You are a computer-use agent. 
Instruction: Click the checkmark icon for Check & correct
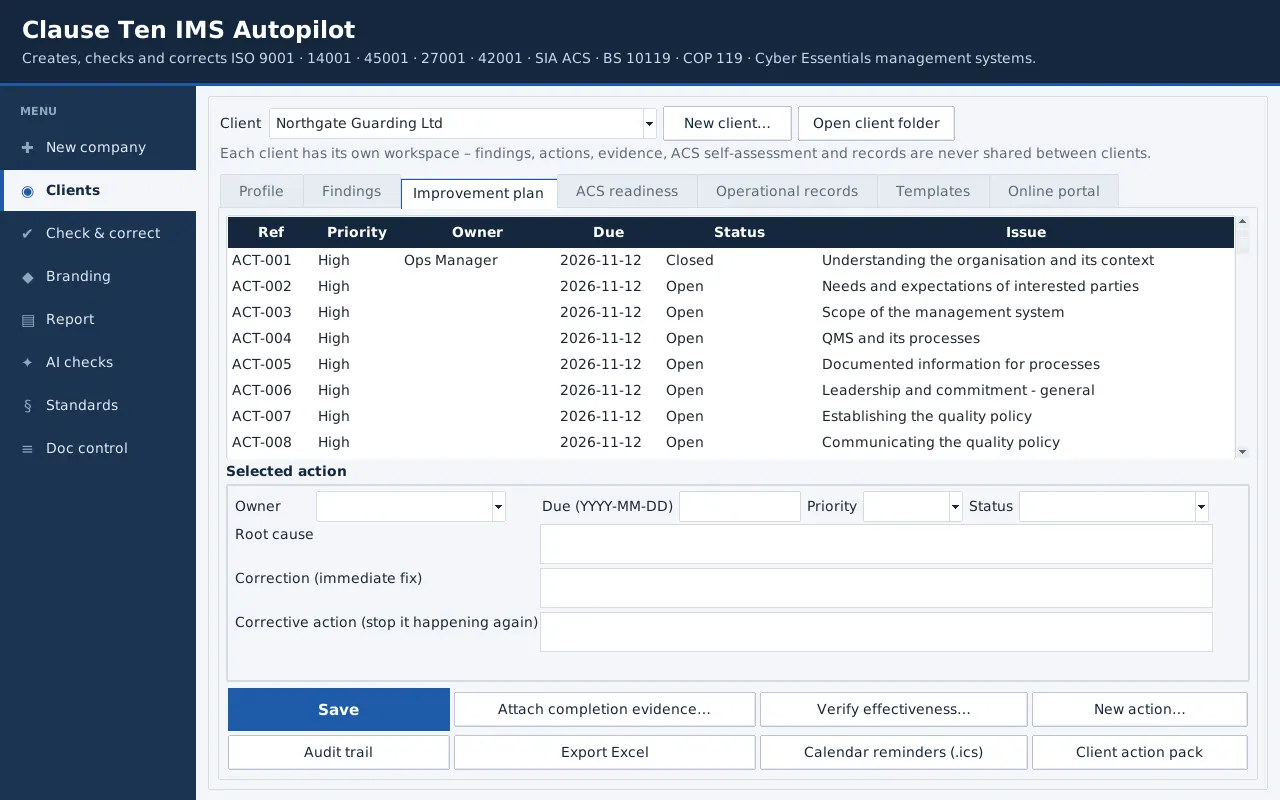(x=27, y=233)
